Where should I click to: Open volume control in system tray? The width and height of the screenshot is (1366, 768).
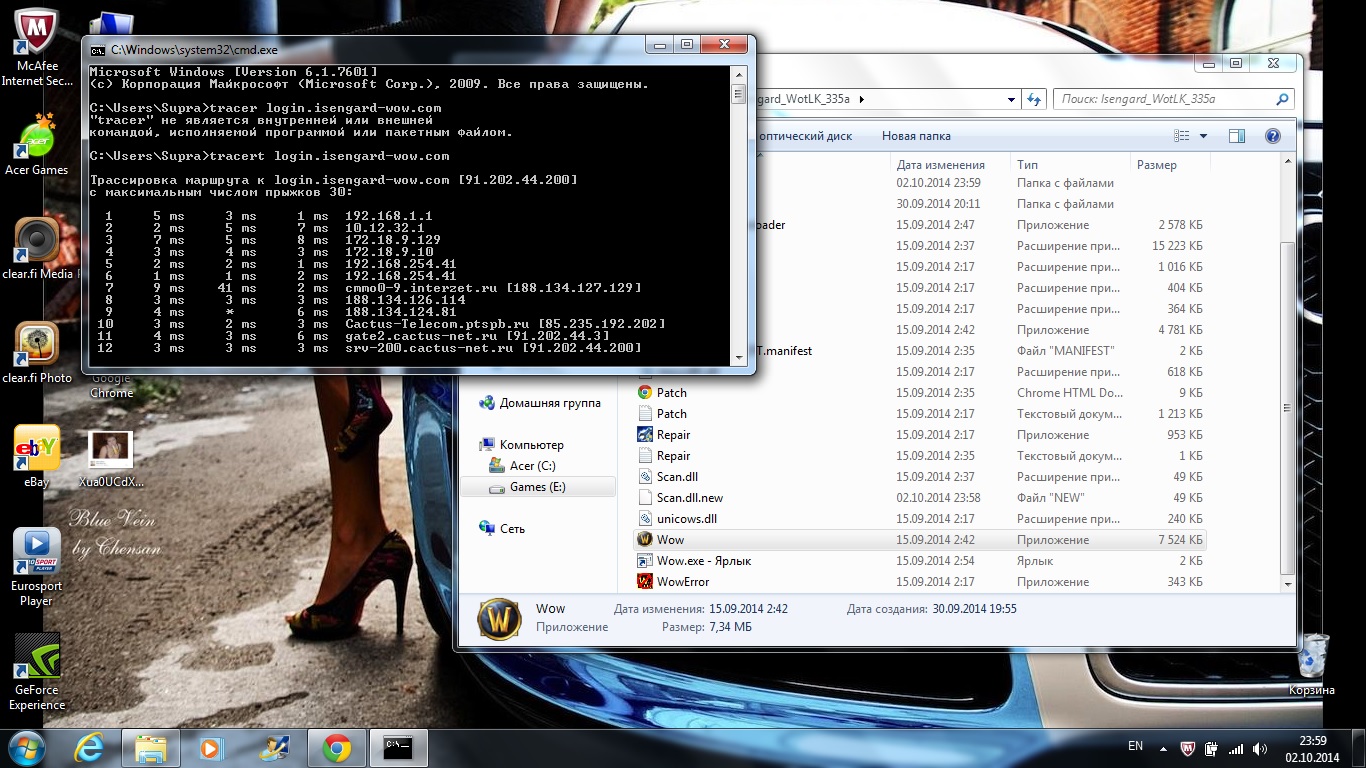coord(1260,748)
